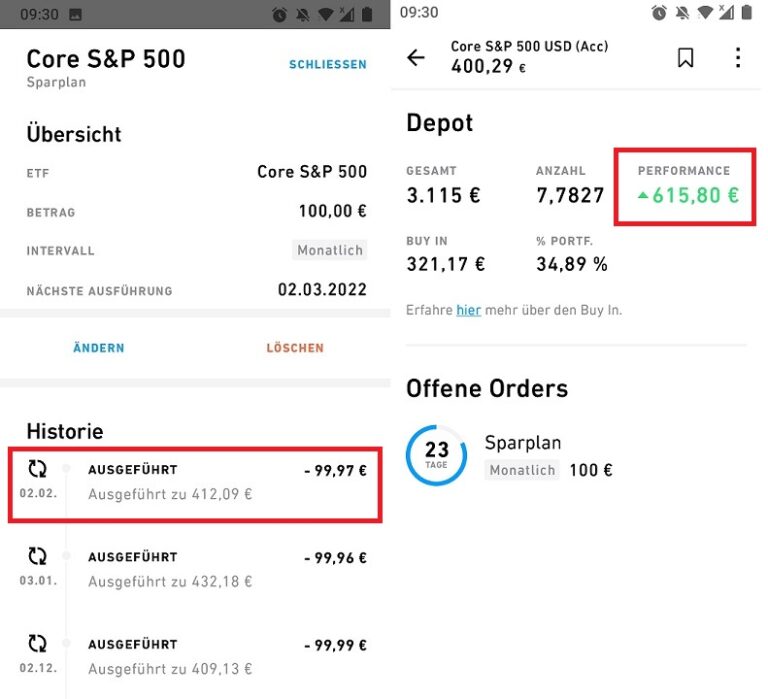Bookmark the Core S&P 500 ETF

pos(685,58)
